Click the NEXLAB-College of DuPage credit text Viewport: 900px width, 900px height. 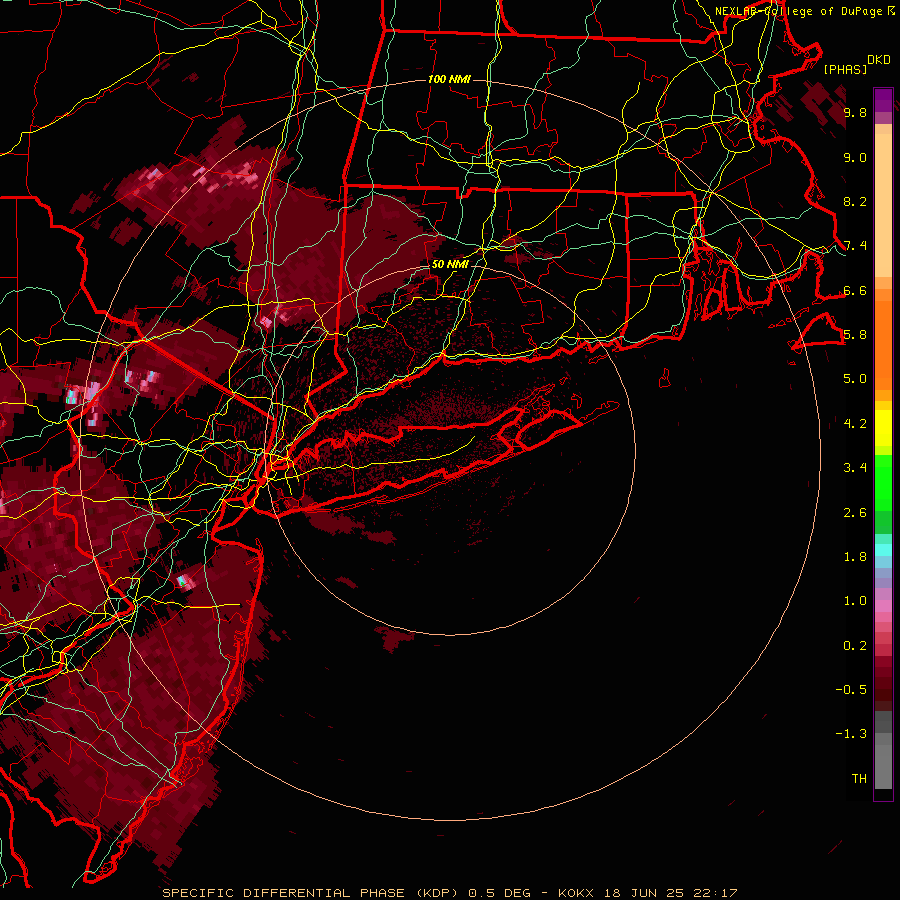pyautogui.click(x=800, y=11)
